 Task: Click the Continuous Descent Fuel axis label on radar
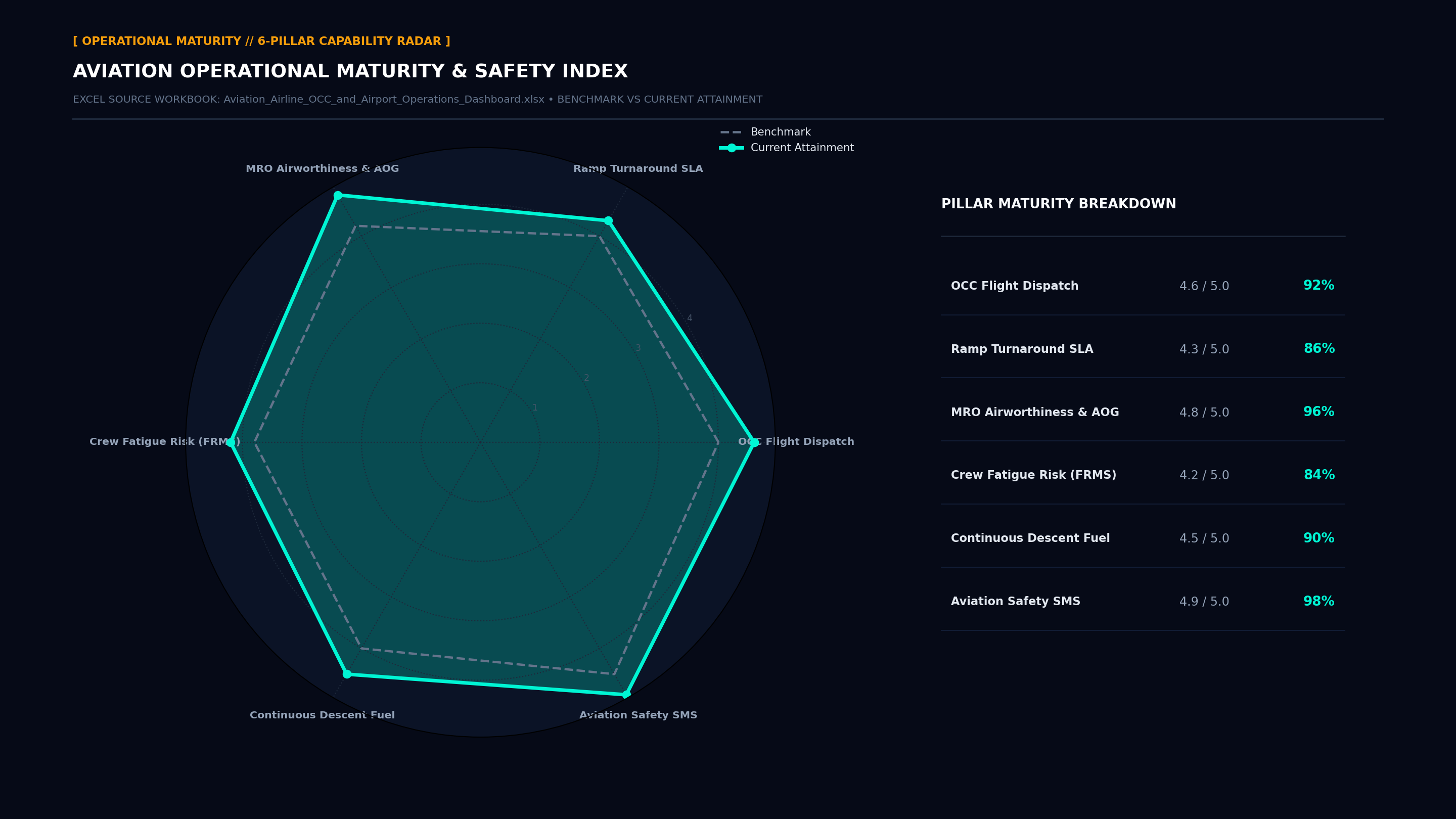(x=322, y=715)
